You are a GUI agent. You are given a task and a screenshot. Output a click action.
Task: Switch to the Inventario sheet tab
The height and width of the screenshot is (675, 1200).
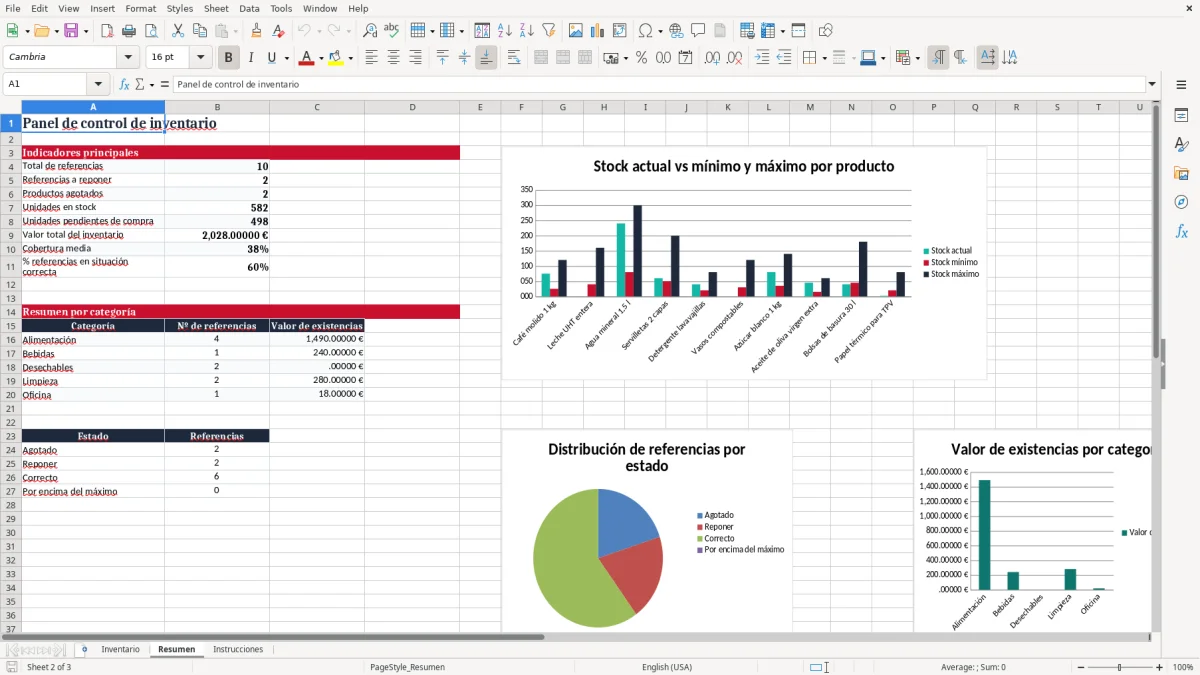120,649
